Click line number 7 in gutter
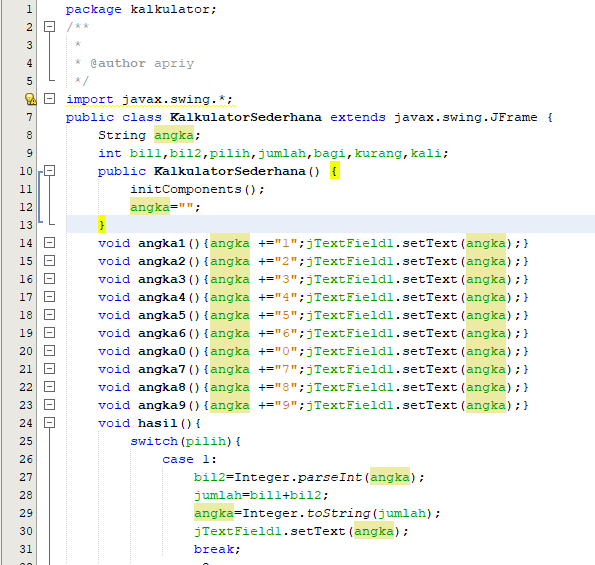 [x=29, y=117]
